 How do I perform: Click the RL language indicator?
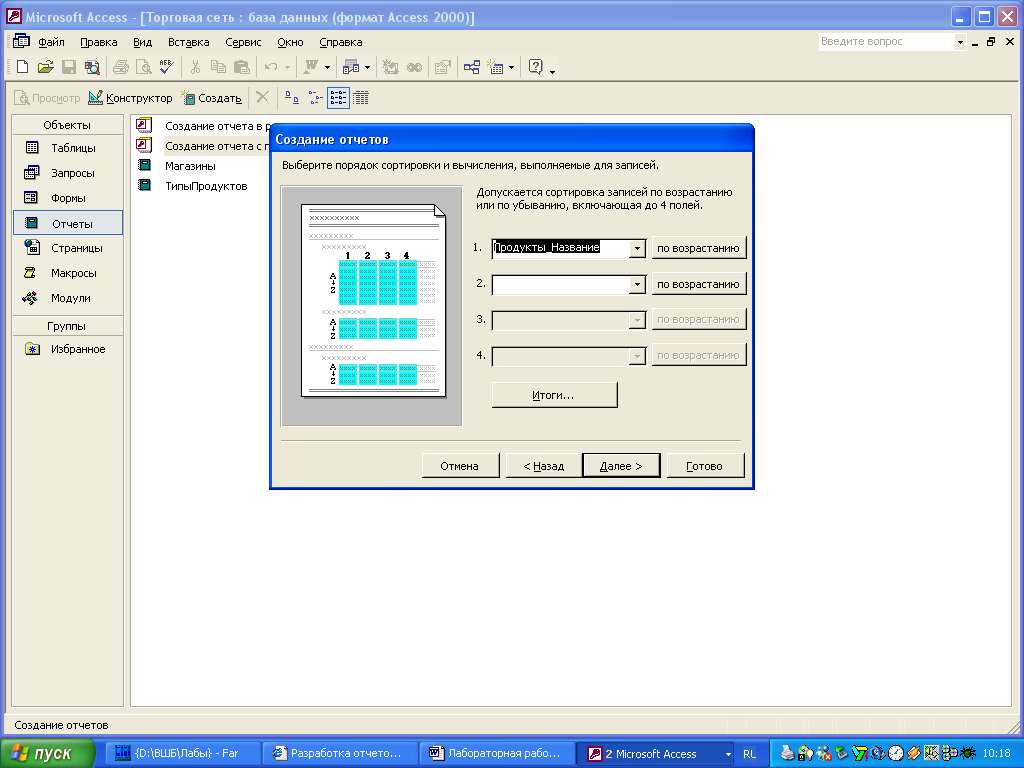tap(750, 754)
